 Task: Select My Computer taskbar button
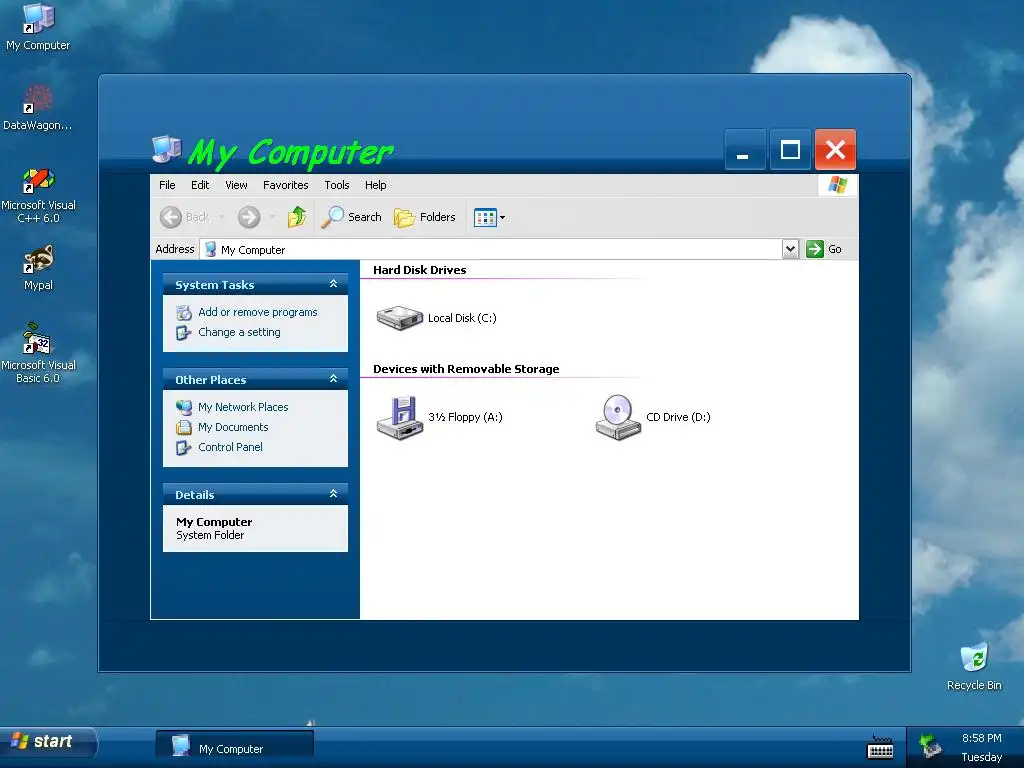pyautogui.click(x=234, y=747)
